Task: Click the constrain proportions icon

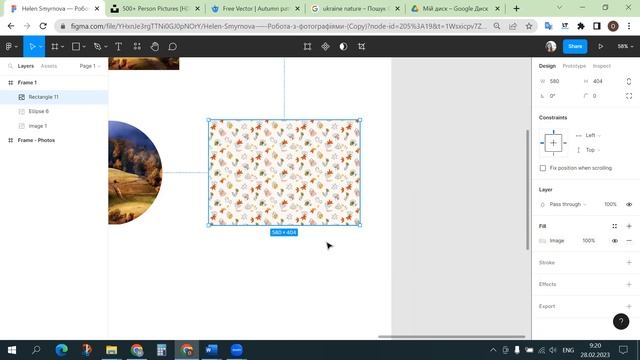Action: coord(629,81)
